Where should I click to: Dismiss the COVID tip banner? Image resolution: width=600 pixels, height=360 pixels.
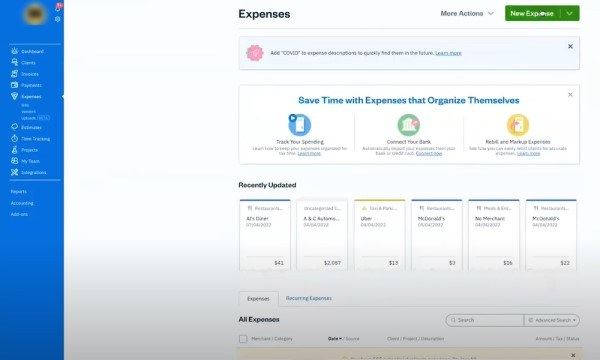click(x=570, y=46)
